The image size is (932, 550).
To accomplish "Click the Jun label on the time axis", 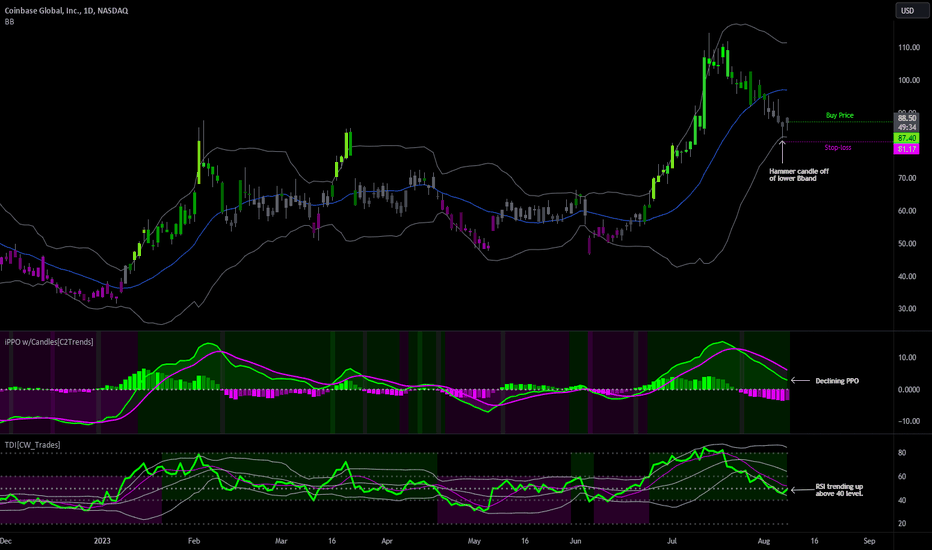I will coord(575,541).
